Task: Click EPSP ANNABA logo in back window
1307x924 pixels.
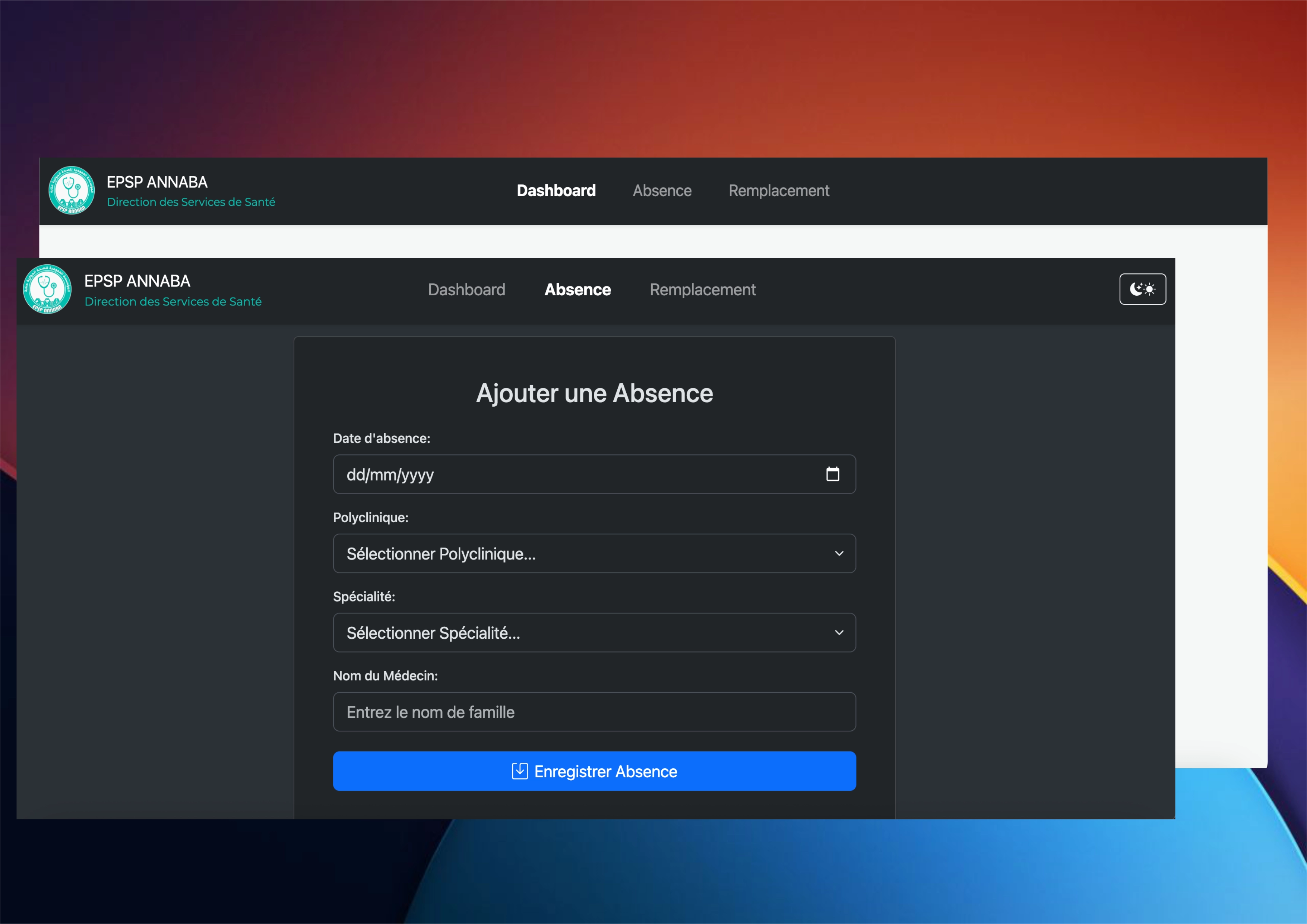Action: click(72, 191)
